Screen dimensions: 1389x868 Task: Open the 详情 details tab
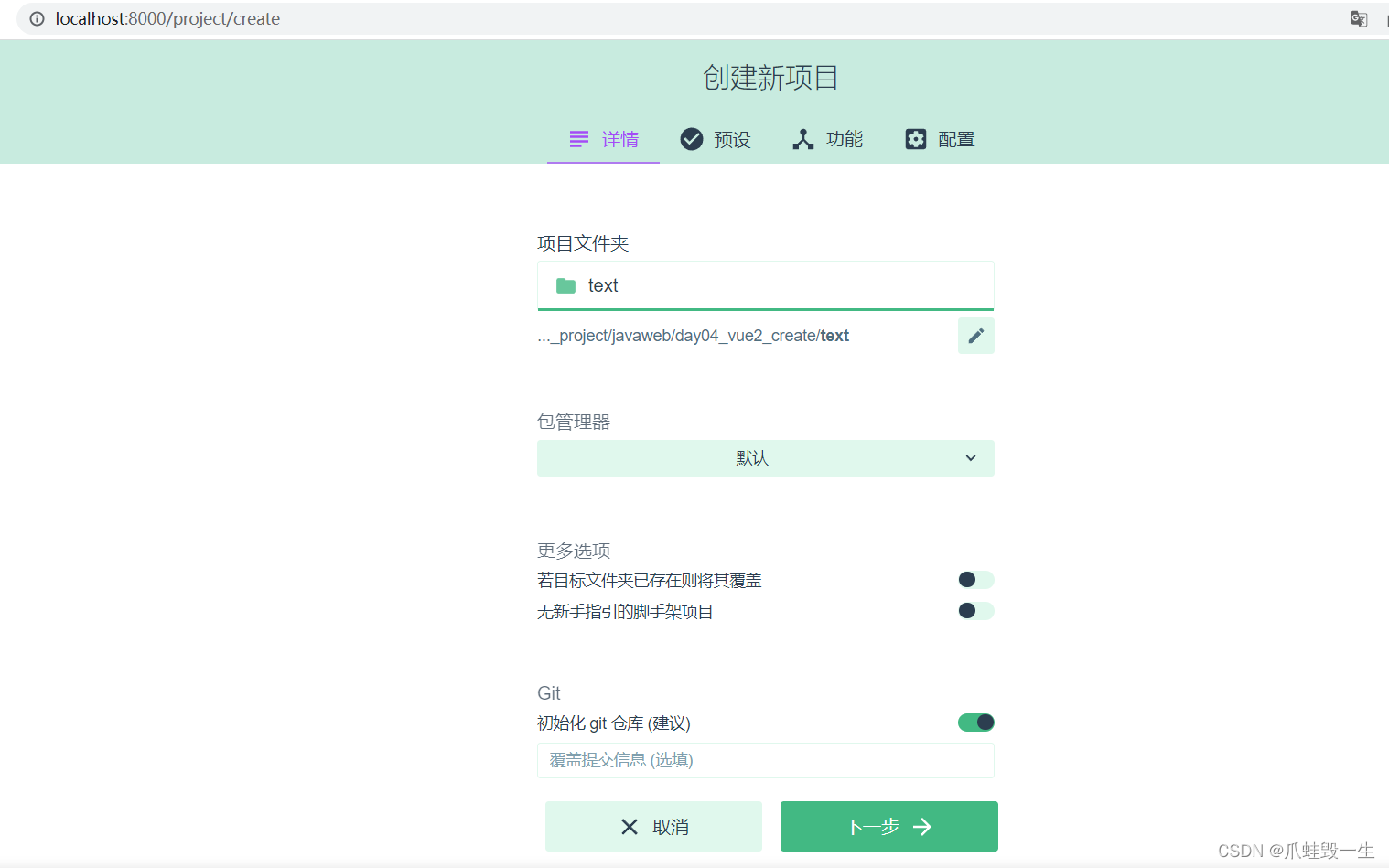(603, 139)
